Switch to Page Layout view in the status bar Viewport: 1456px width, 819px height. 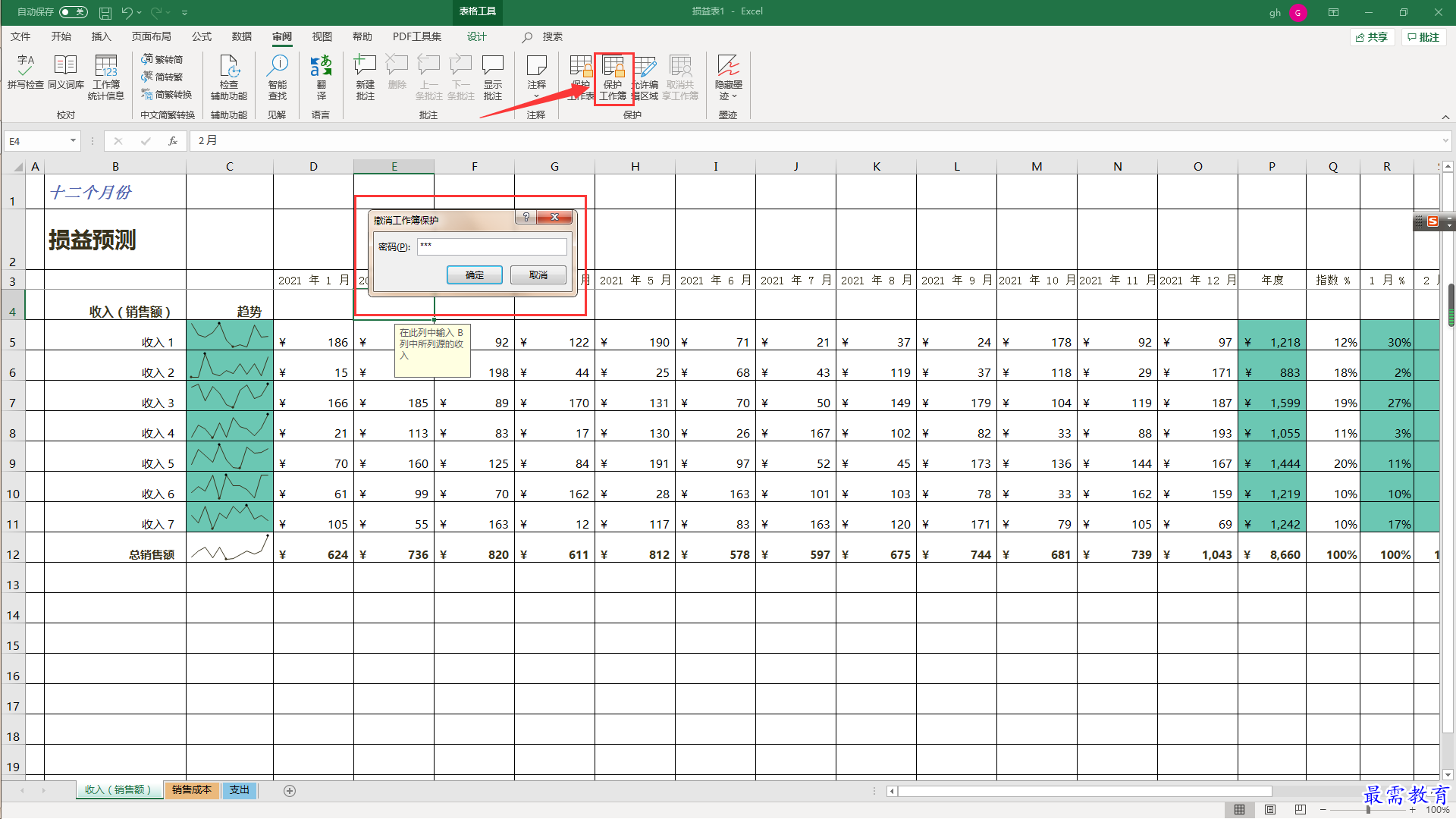coord(1269,810)
